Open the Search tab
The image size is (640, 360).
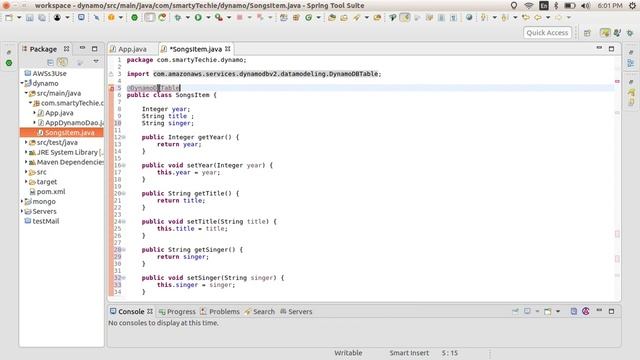click(260, 311)
